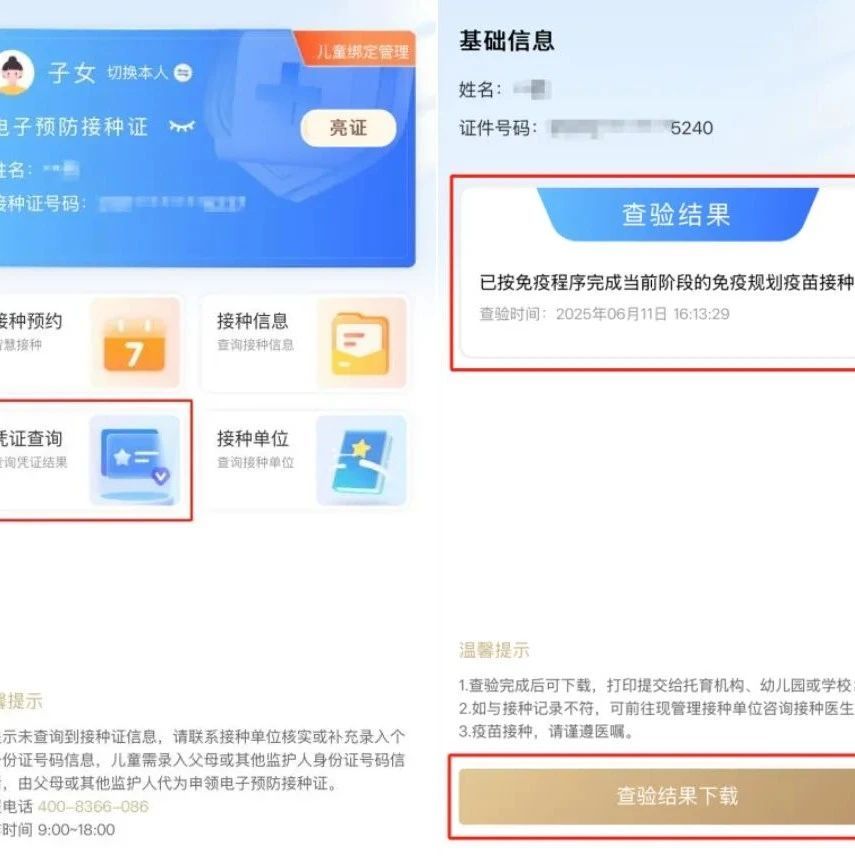The image size is (855, 856).
Task: Click the blue book icon for 接种单位
Action: pos(361,460)
